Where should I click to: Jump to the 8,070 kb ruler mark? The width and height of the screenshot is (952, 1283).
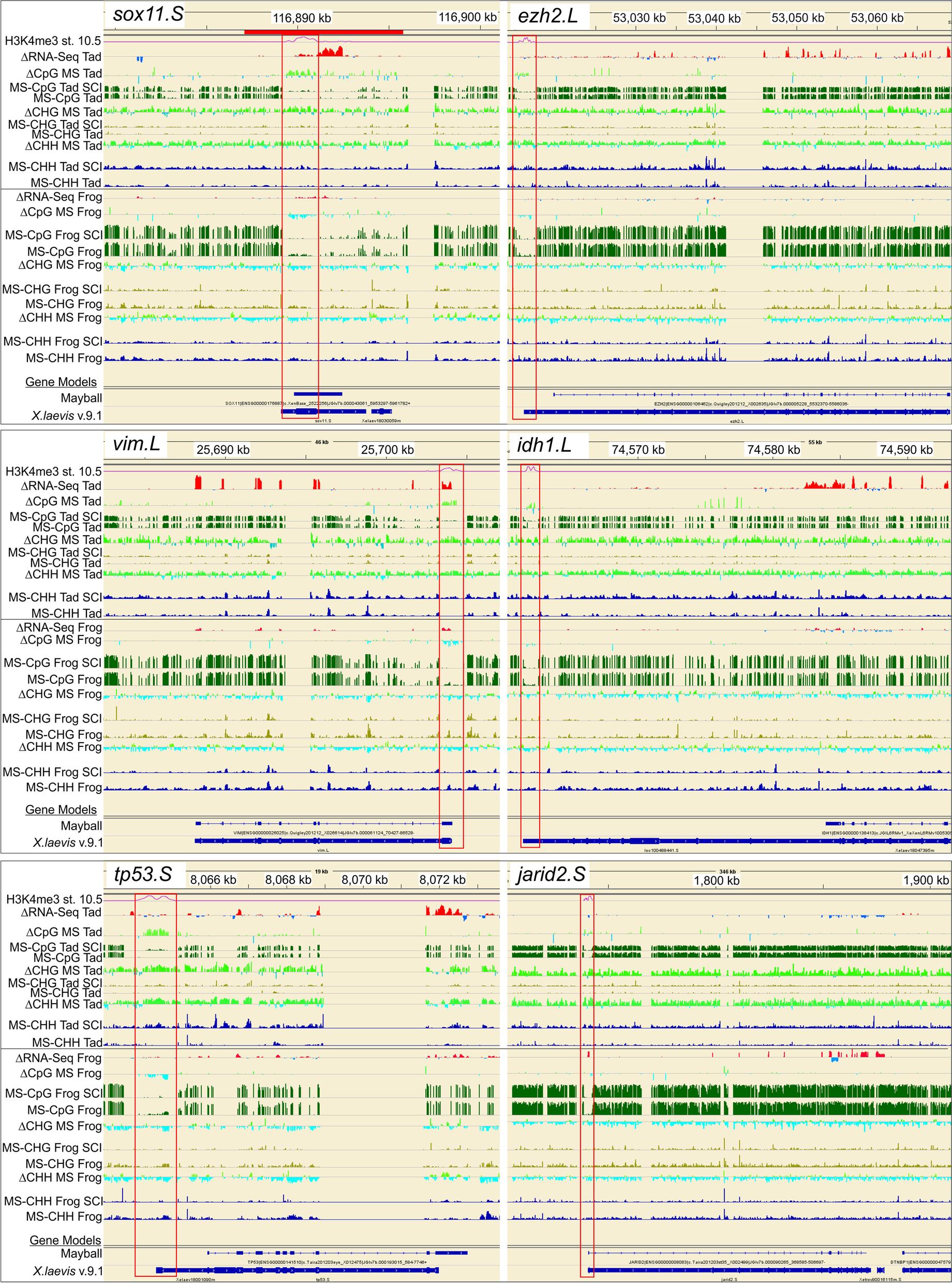364,879
